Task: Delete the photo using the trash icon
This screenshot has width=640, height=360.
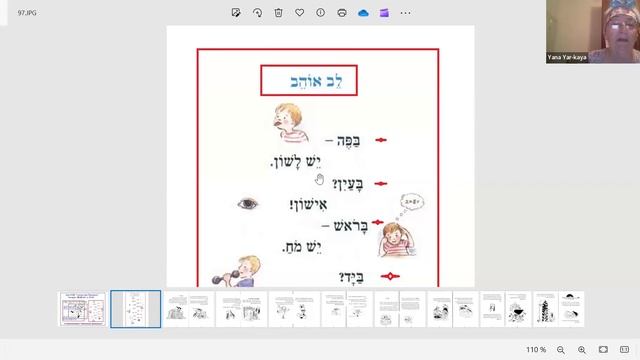Action: pyautogui.click(x=278, y=13)
